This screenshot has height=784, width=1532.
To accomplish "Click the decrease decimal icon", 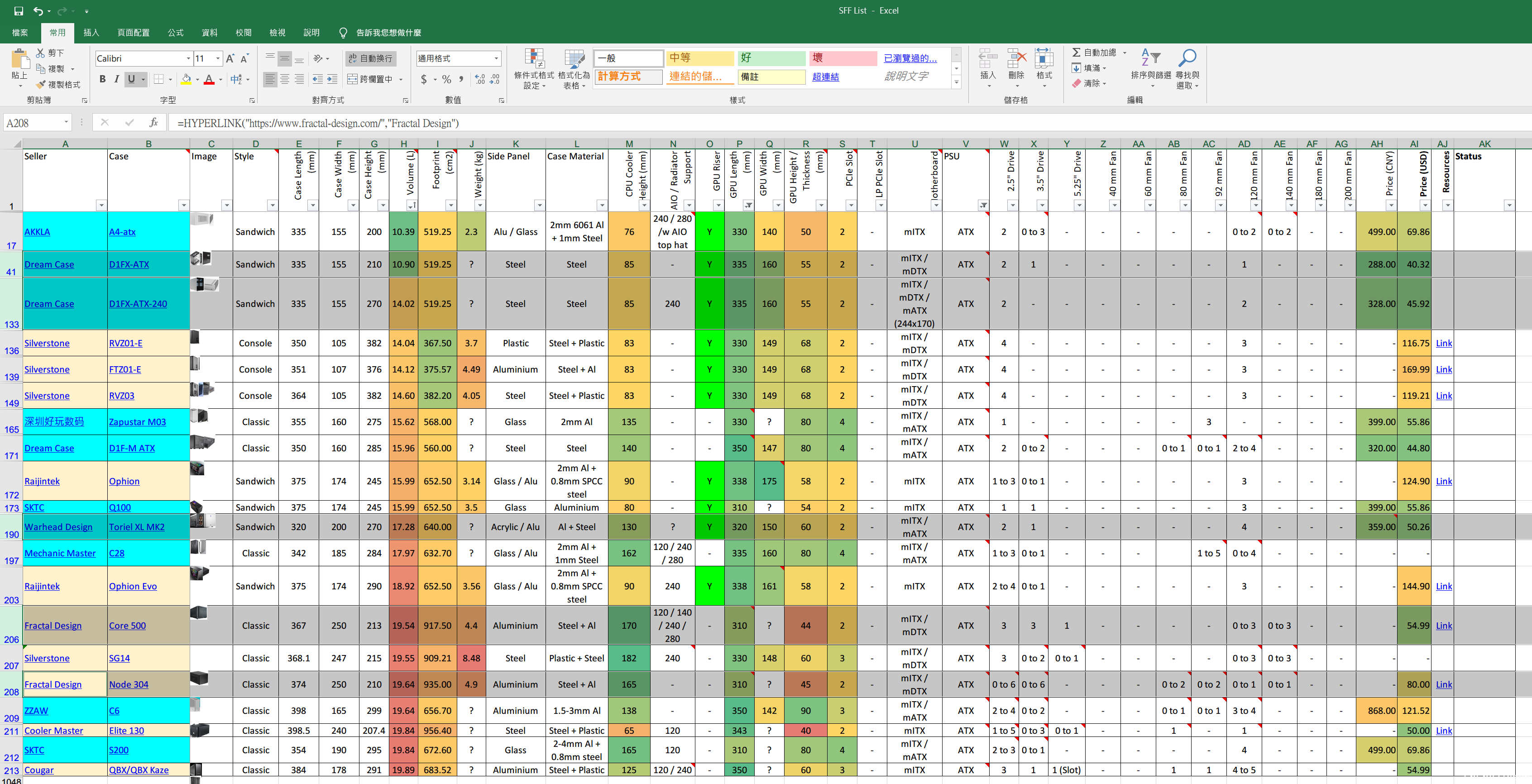I will (x=495, y=79).
